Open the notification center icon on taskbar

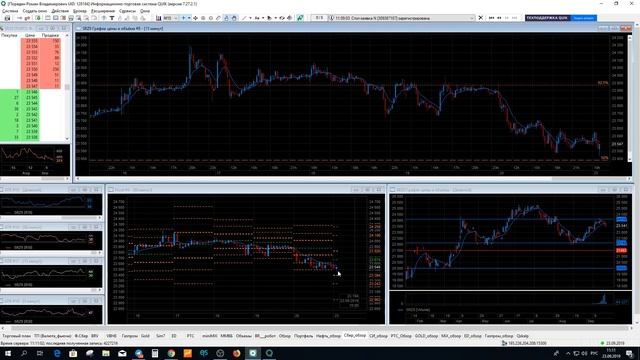pyautogui.click(x=630, y=353)
